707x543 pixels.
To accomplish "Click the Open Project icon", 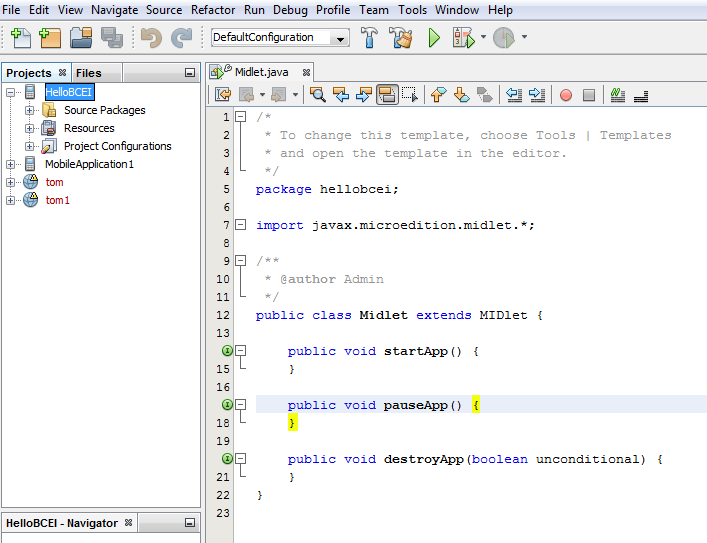I will tap(81, 38).
